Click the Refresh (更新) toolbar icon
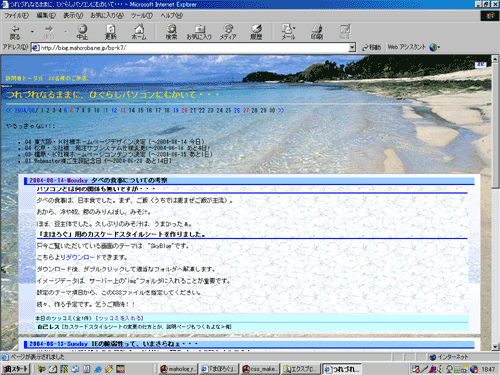 111,32
